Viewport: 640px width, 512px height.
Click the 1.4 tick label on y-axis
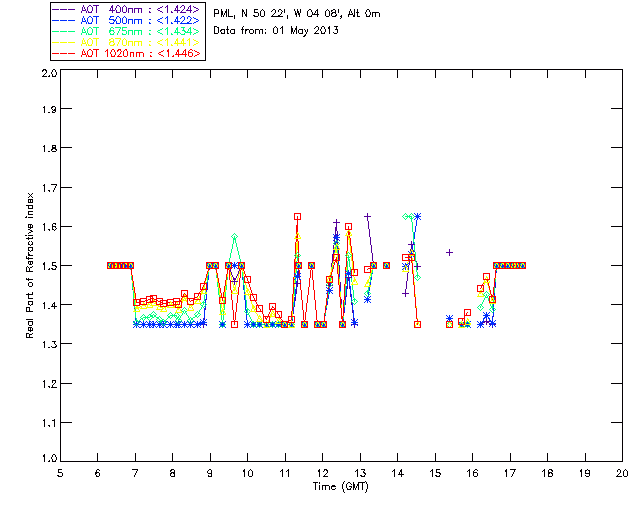point(49,305)
